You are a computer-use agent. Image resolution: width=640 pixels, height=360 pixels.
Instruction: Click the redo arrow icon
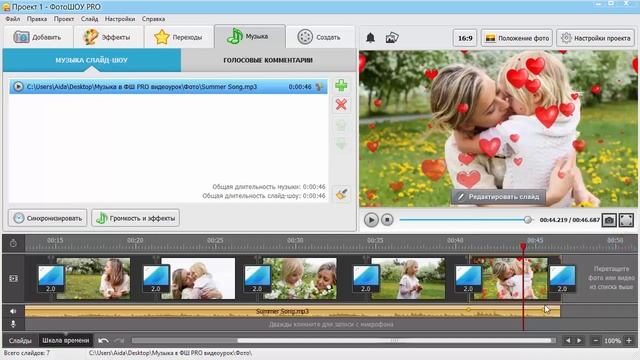click(119, 340)
